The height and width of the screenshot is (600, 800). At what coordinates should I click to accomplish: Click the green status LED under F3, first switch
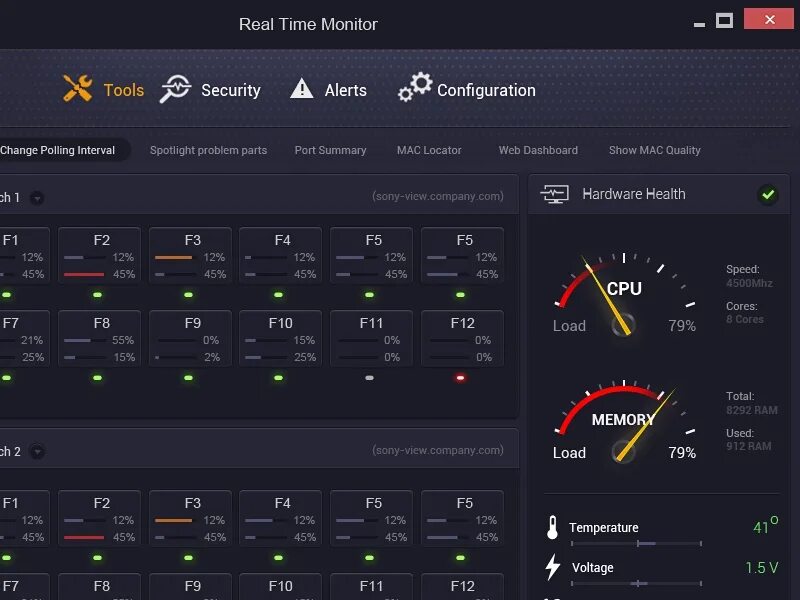188,295
